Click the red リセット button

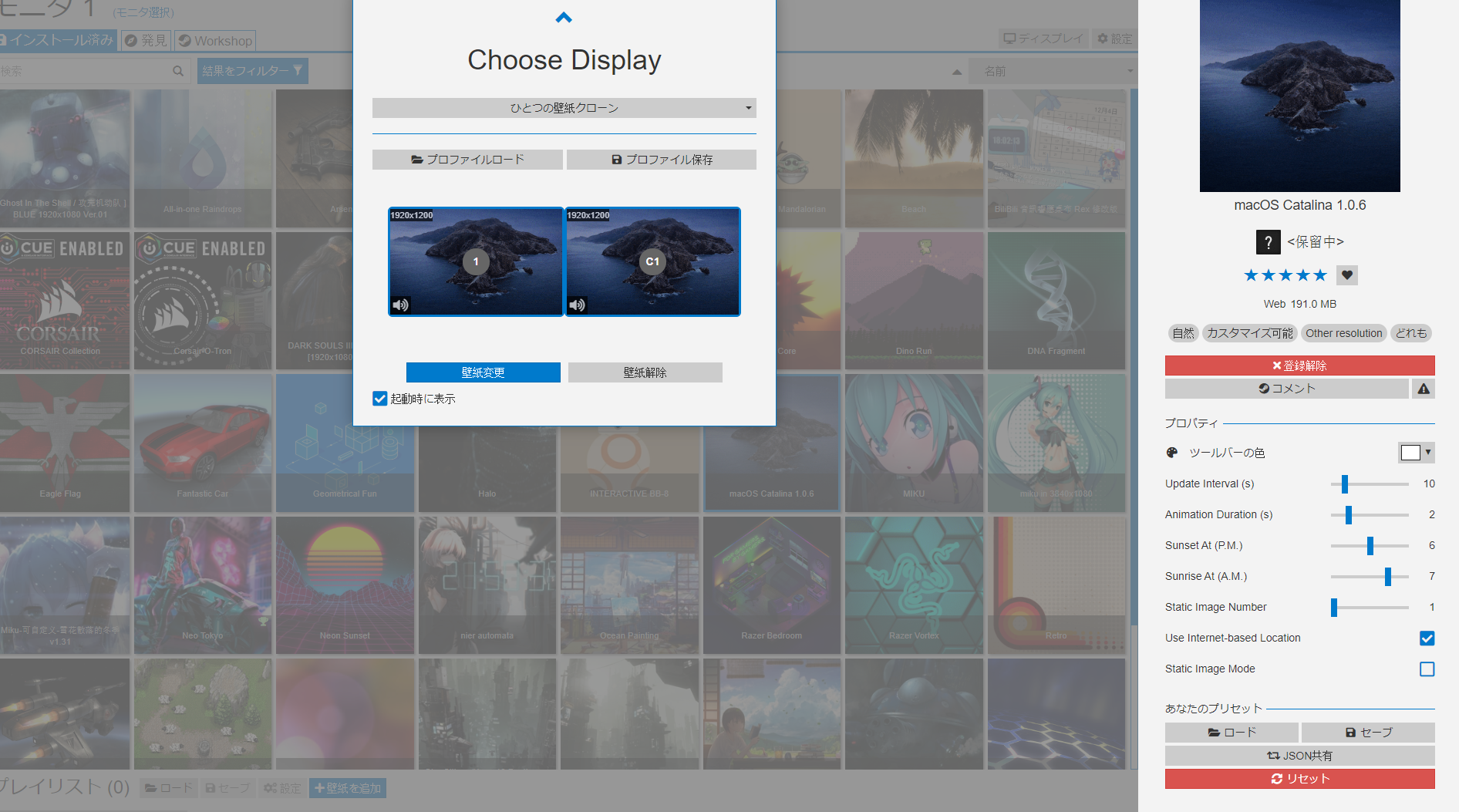(x=1299, y=779)
